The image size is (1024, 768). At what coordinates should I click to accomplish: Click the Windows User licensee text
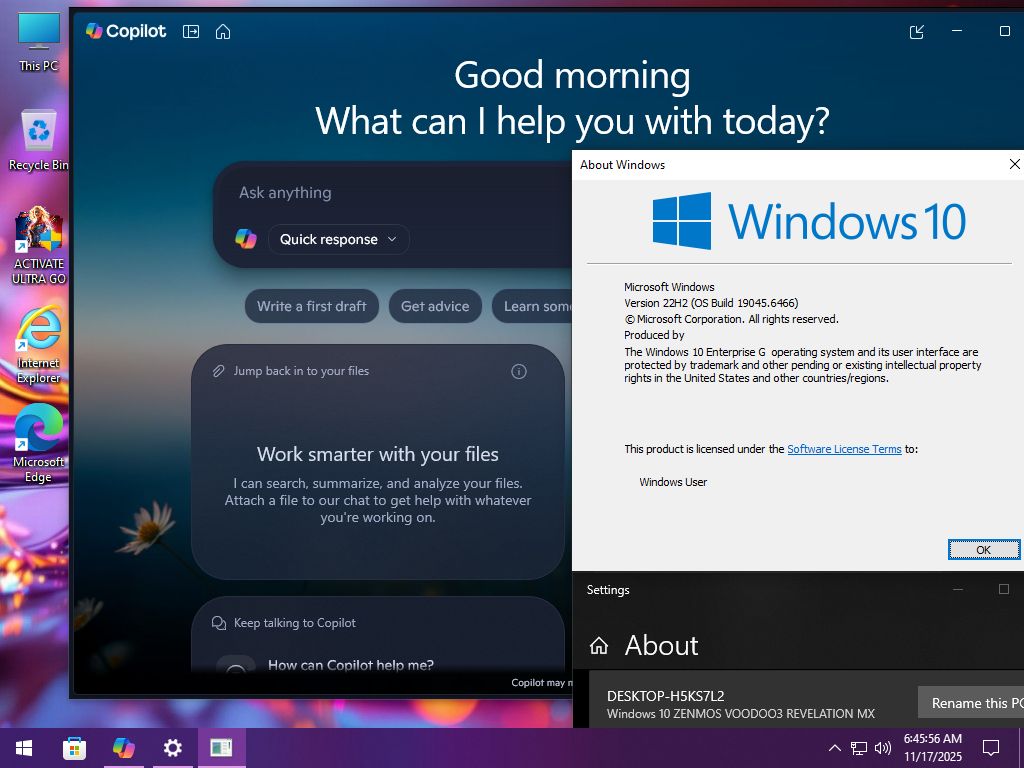(673, 482)
